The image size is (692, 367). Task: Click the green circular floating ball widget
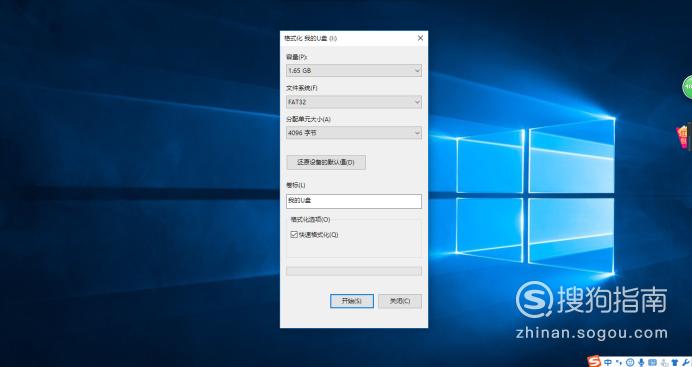point(687,86)
